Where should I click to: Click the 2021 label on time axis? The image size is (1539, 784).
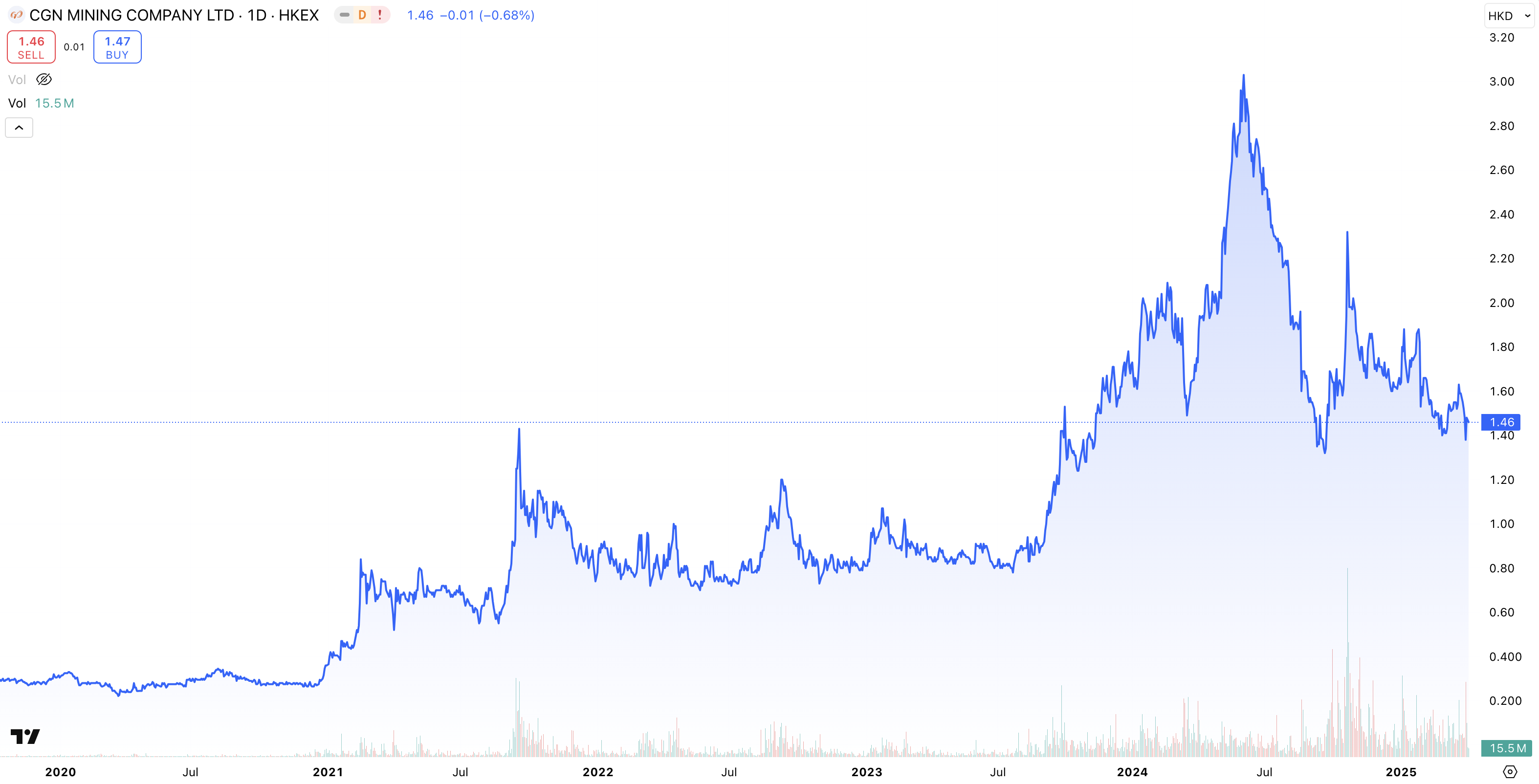point(328,771)
